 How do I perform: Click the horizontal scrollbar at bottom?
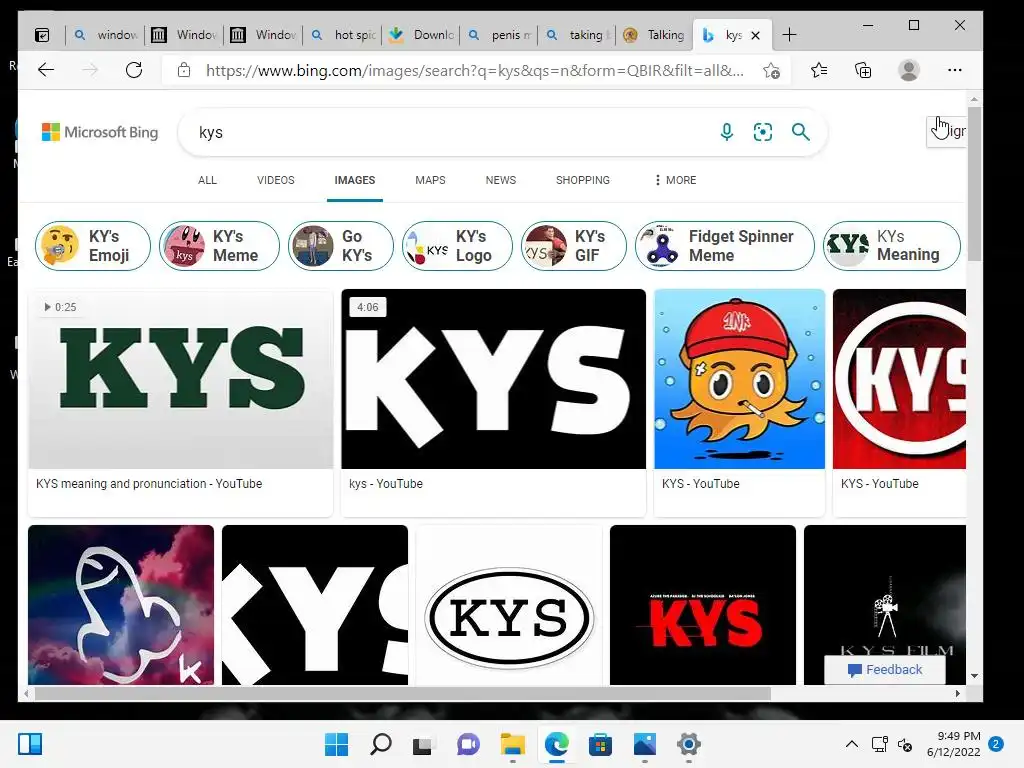click(x=402, y=694)
